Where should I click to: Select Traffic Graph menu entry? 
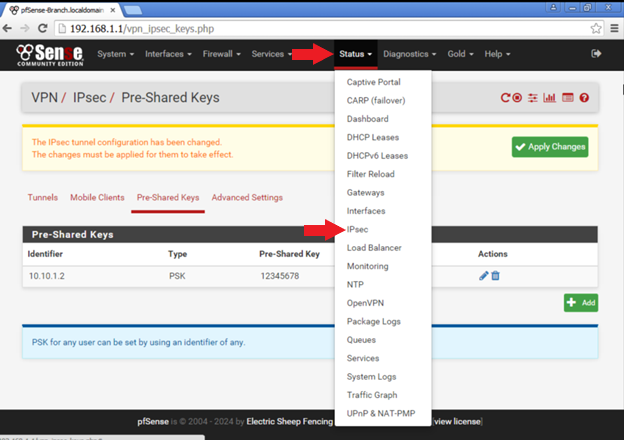[372, 395]
